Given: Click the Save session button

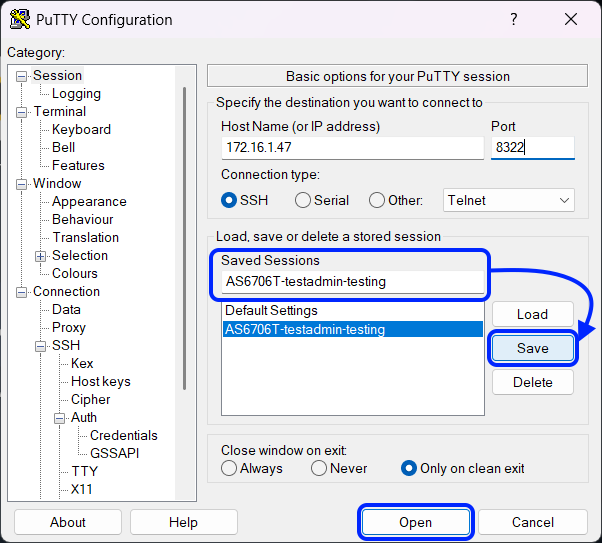Looking at the screenshot, I should (x=533, y=348).
